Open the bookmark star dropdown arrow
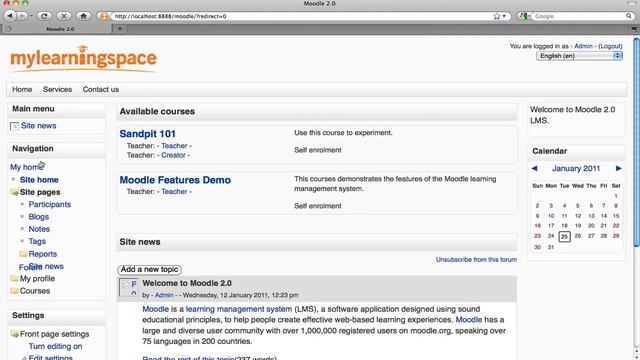640x360 pixels. [504, 16]
